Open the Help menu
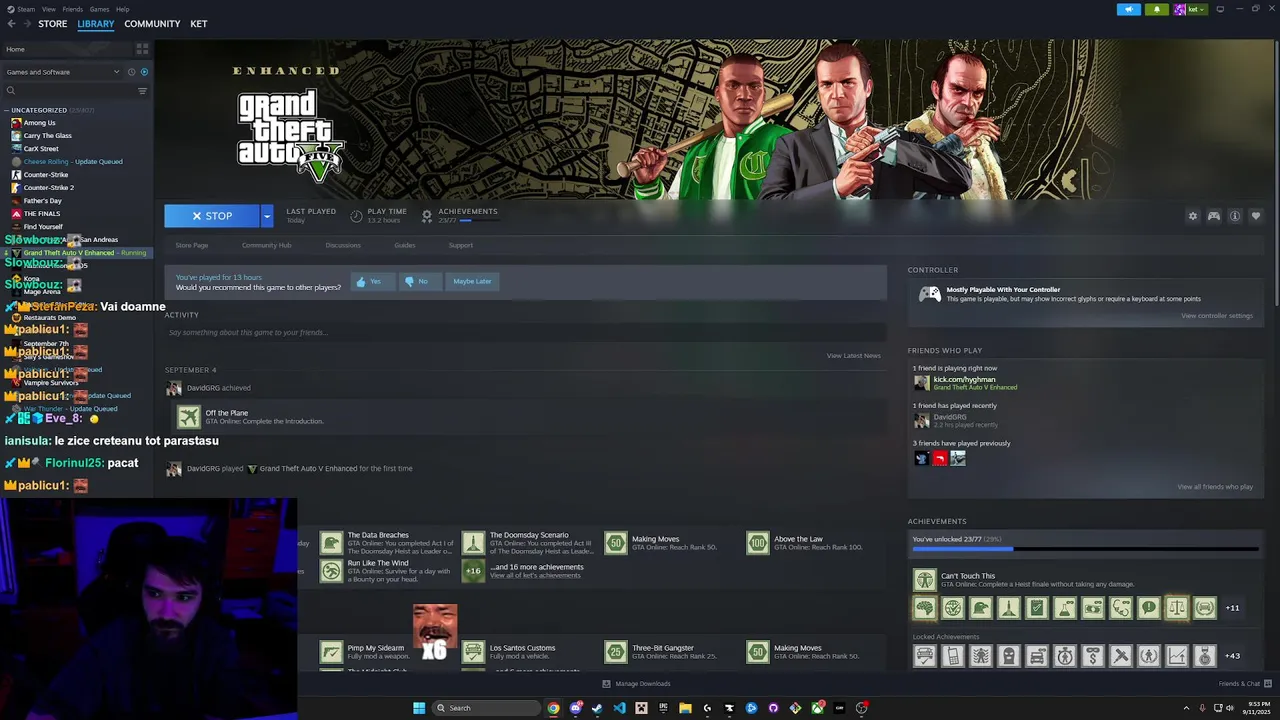This screenshot has width=1280, height=720. point(122,9)
